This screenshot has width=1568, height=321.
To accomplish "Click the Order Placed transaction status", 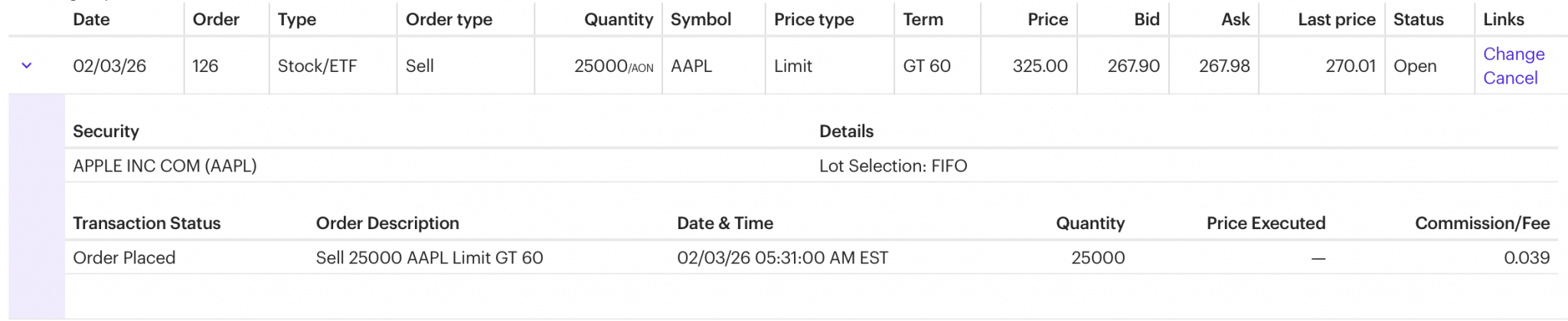I will 124,258.
